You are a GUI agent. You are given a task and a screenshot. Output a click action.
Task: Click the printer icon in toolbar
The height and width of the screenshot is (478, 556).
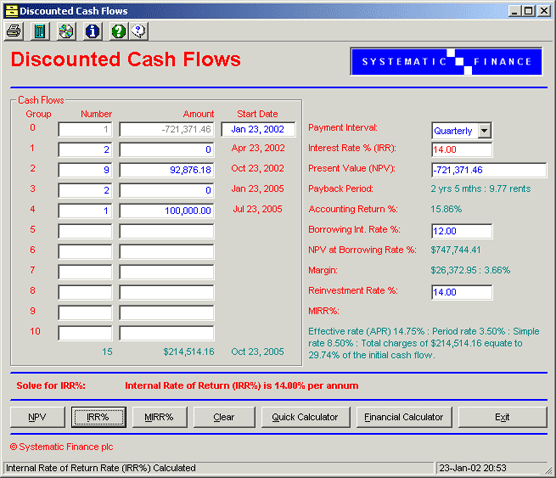pos(13,31)
